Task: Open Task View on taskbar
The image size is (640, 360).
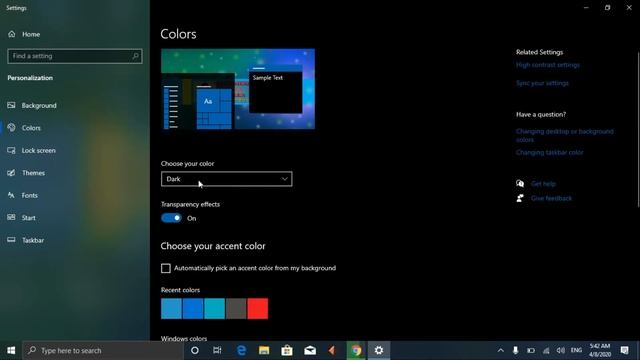Action: click(x=217, y=351)
